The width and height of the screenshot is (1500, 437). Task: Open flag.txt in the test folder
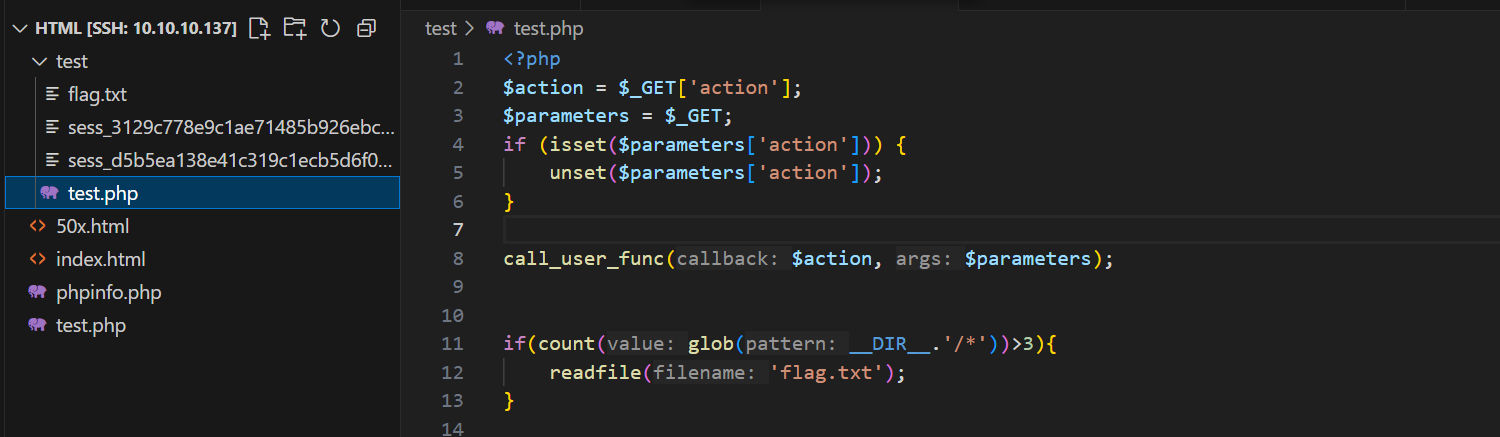coord(97,95)
